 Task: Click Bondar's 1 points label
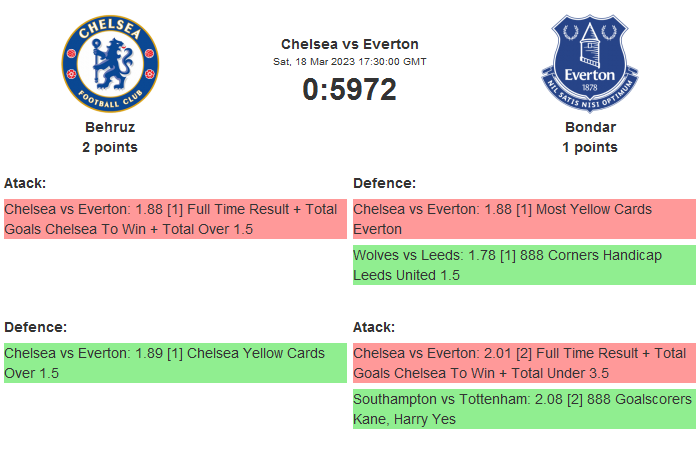[590, 147]
